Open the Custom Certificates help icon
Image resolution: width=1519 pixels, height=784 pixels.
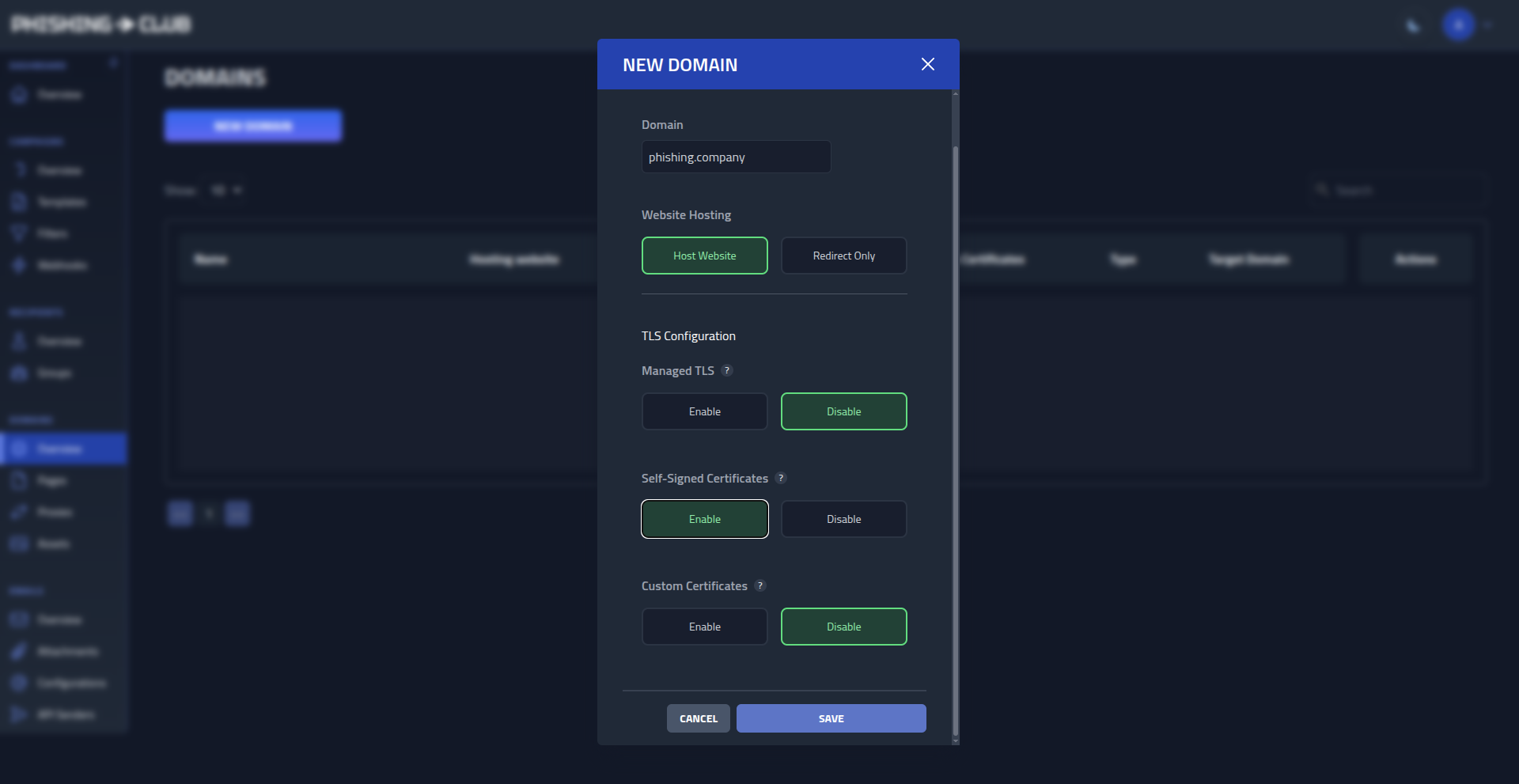click(x=760, y=585)
